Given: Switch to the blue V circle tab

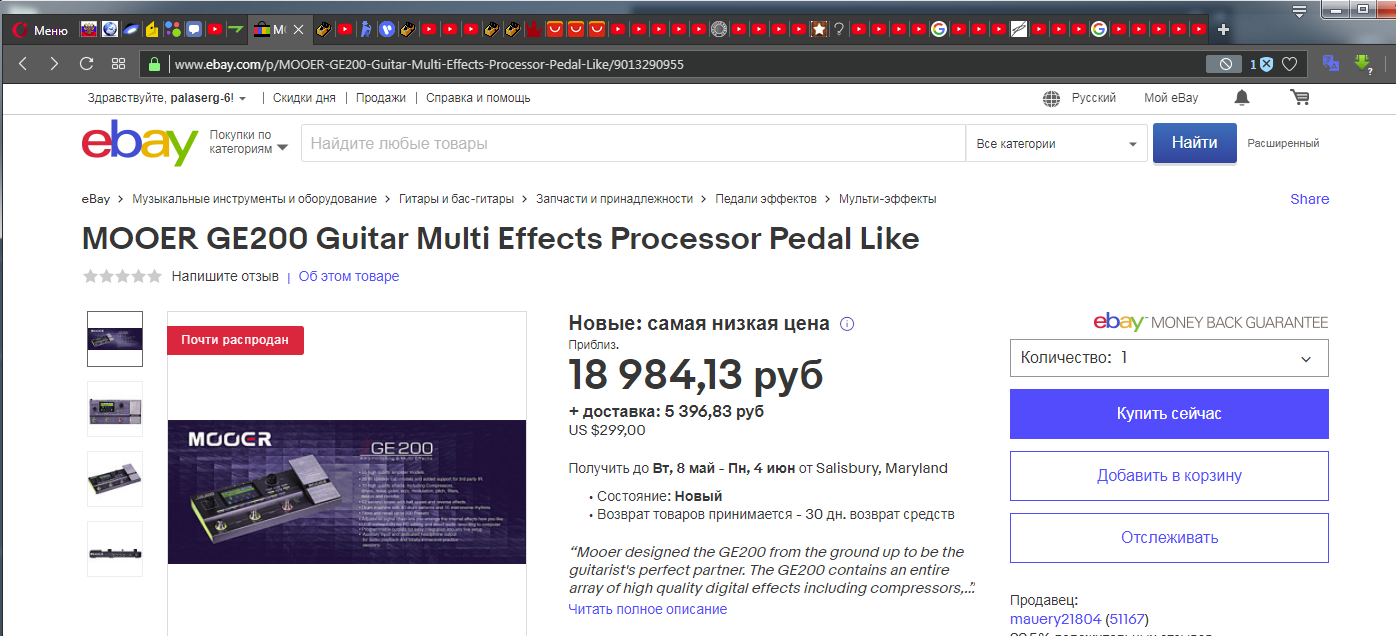Looking at the screenshot, I should click(387, 30).
